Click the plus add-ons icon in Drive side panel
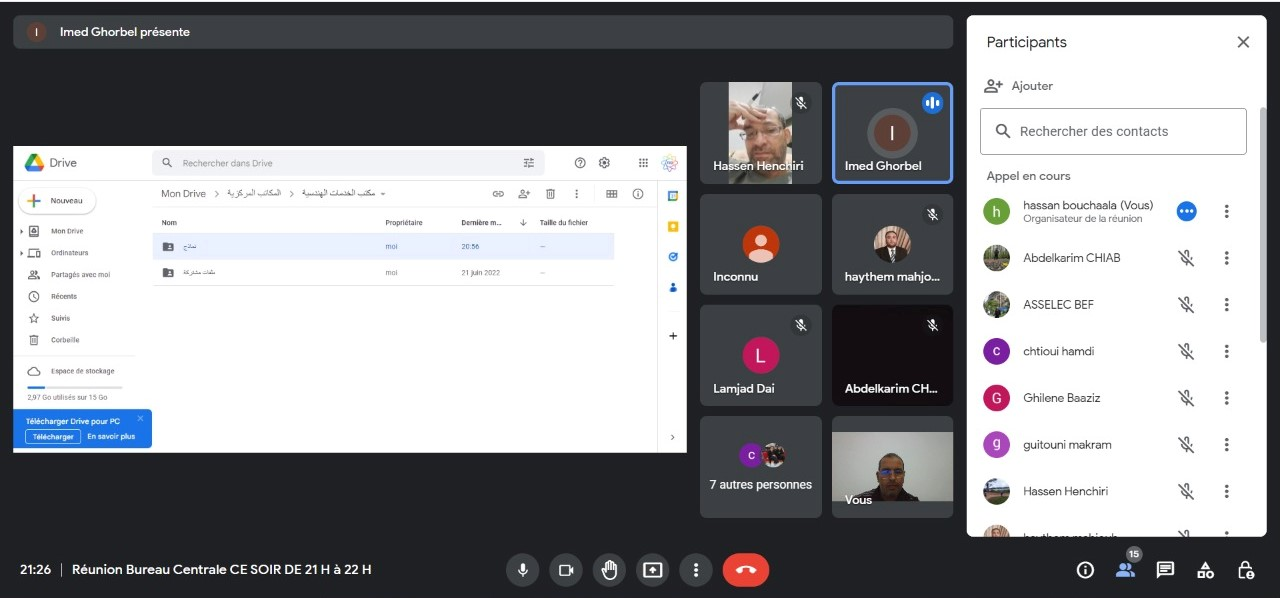The image size is (1280, 598). pyautogui.click(x=673, y=336)
